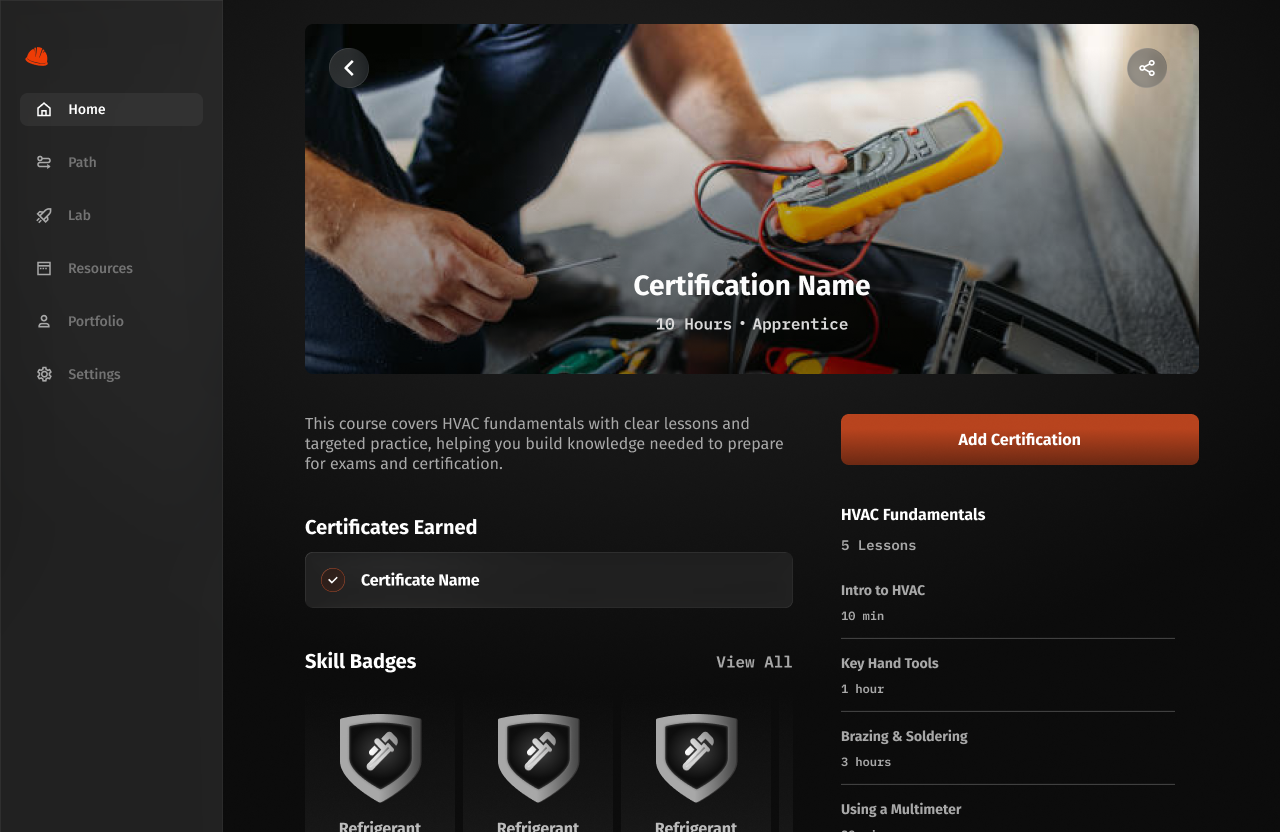Go back using the left chevron button

tap(349, 68)
